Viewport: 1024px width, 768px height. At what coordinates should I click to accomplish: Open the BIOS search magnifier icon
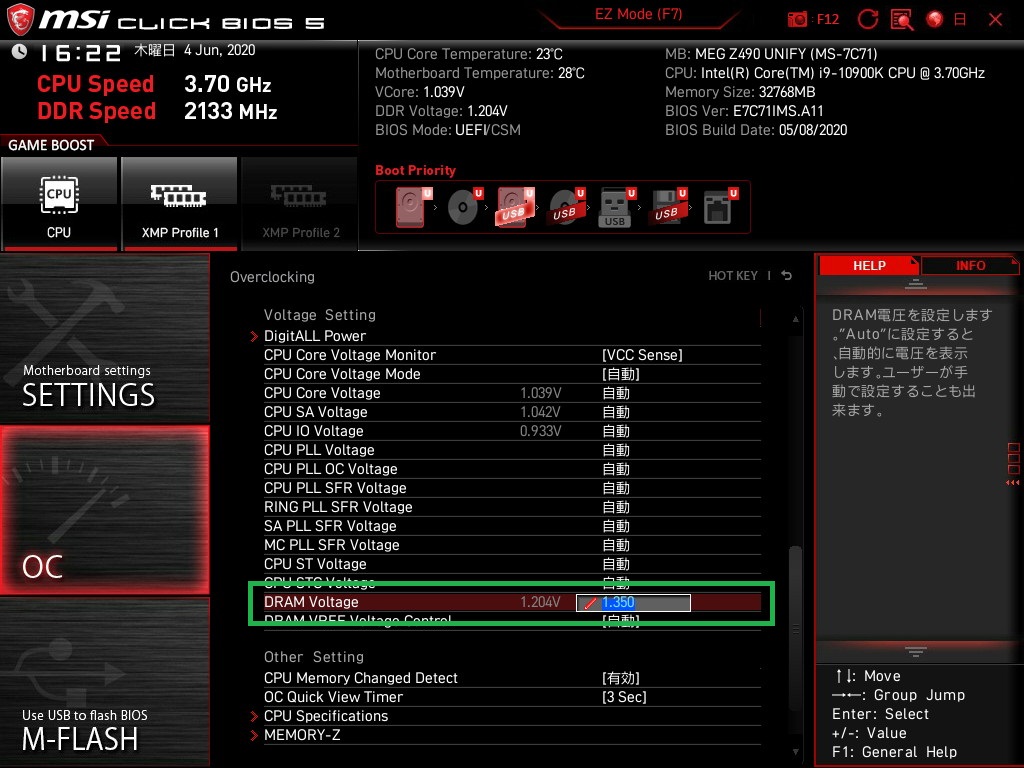[902, 20]
